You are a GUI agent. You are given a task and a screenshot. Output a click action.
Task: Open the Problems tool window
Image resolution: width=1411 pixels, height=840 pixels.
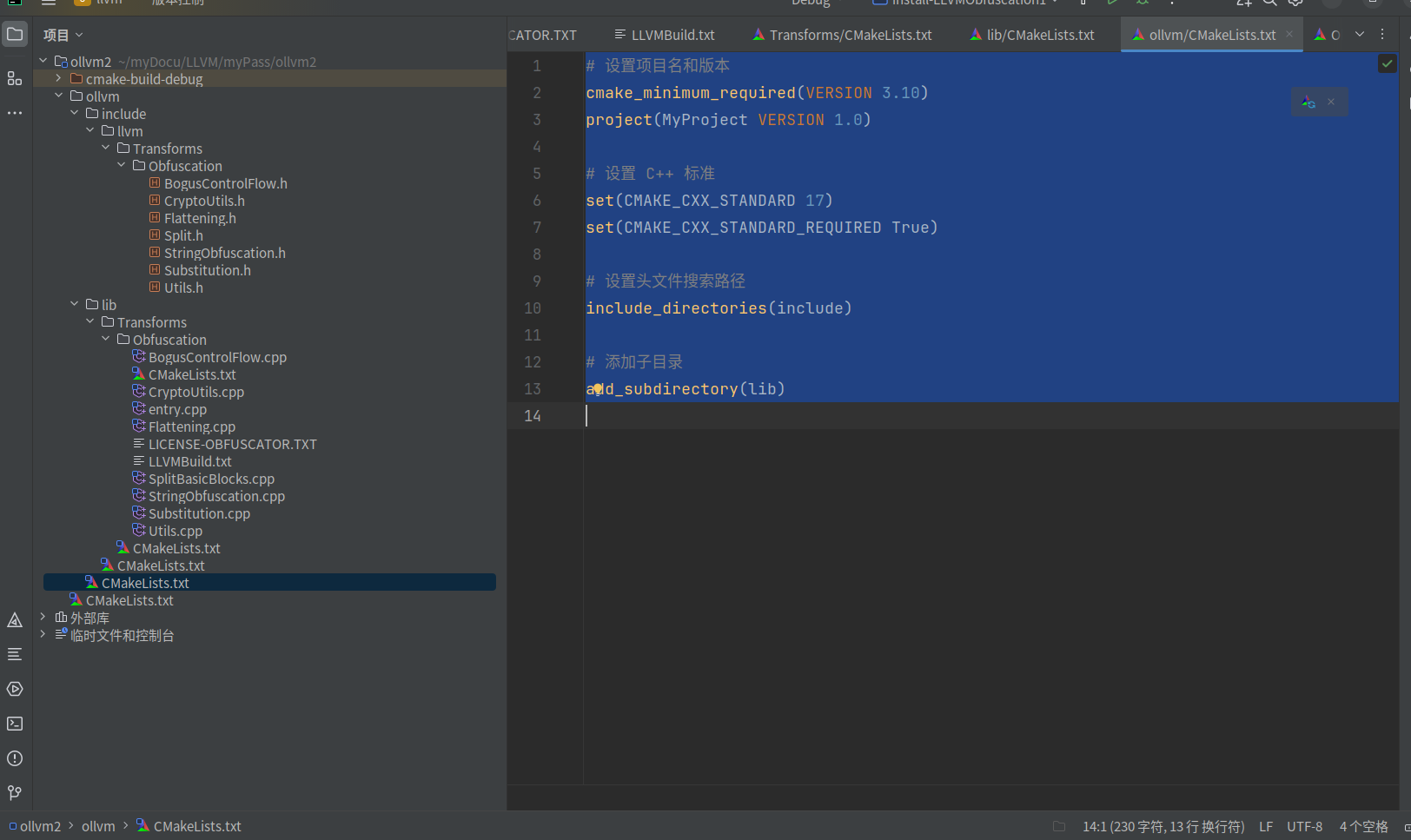[x=15, y=758]
